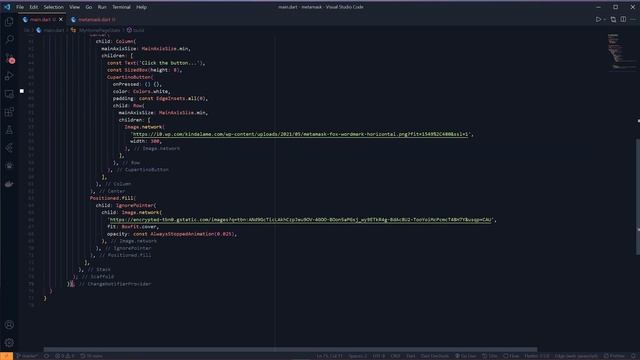Open the Accounts menu icon
Screen dimensions: 640x360
tap(9, 325)
